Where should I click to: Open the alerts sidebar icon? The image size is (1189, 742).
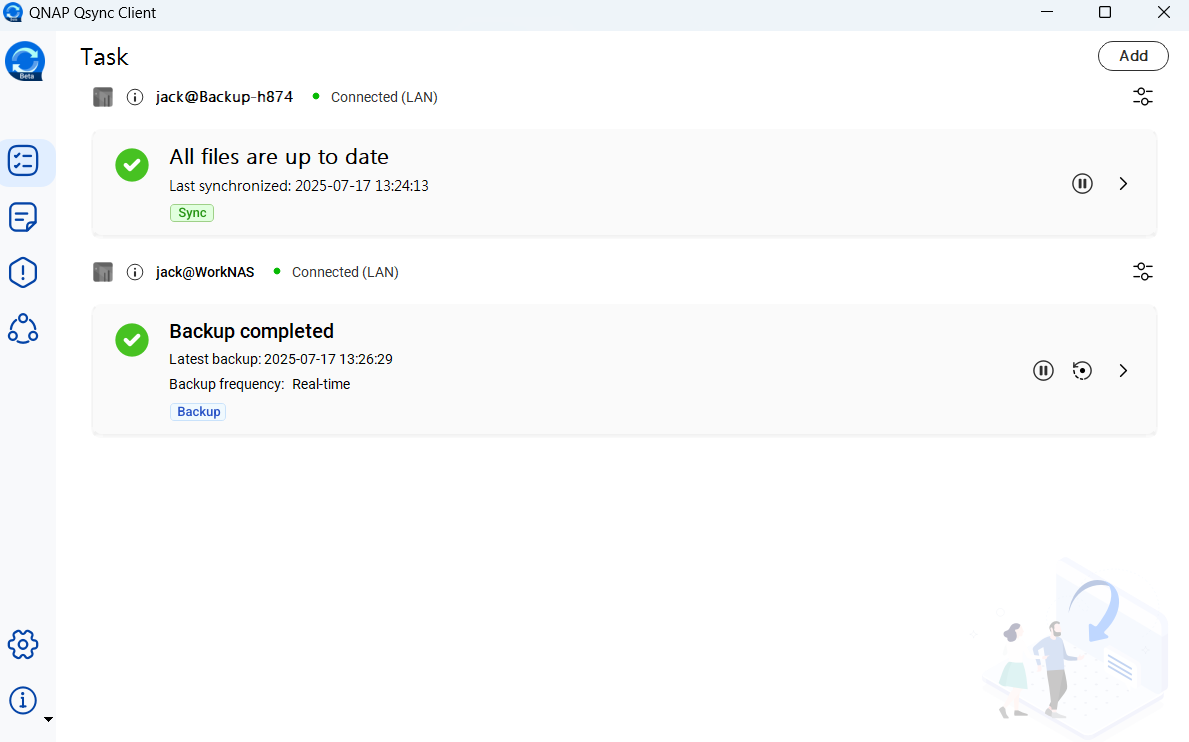(x=23, y=272)
